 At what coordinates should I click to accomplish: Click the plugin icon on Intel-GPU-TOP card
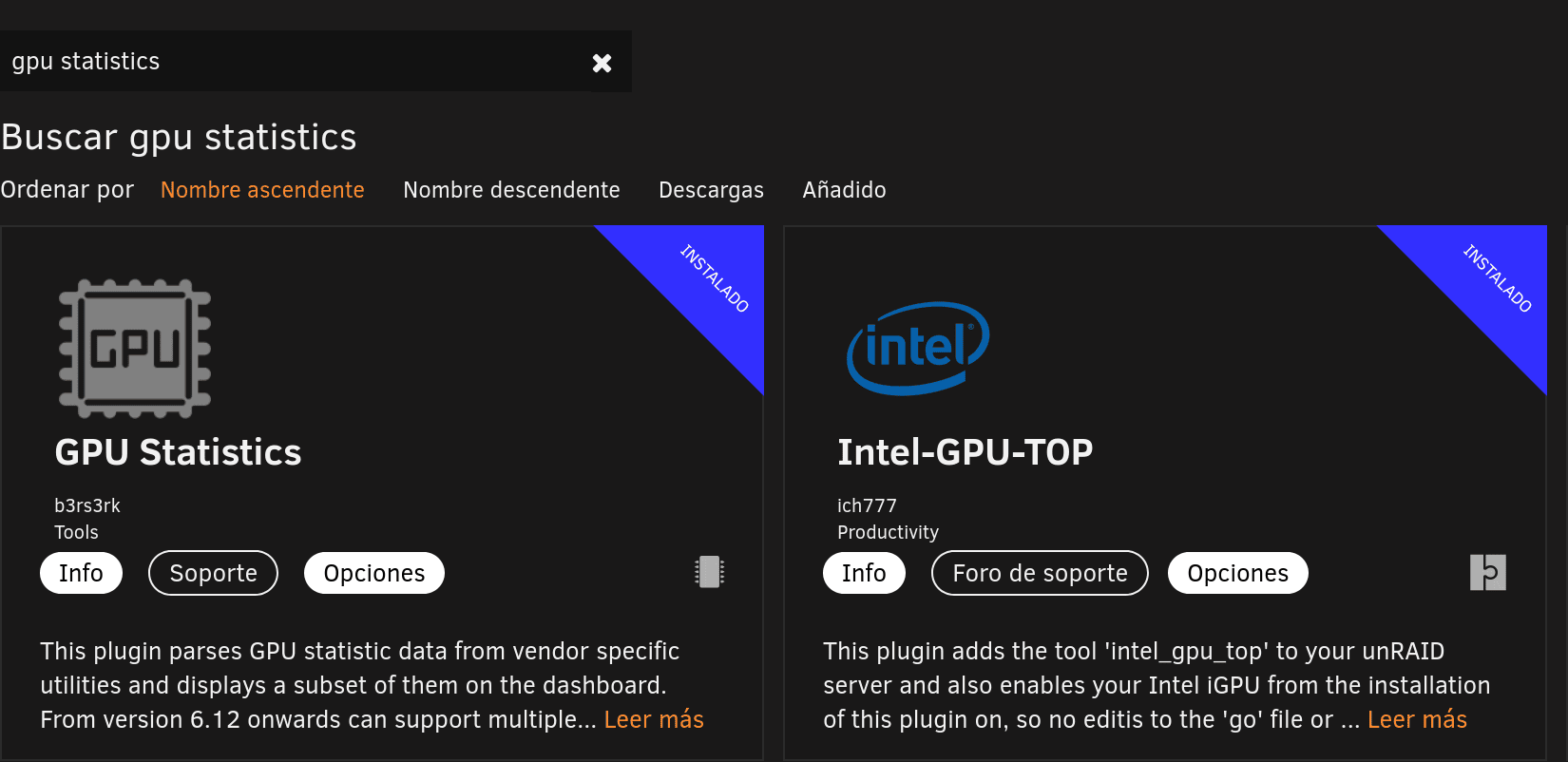click(1488, 572)
